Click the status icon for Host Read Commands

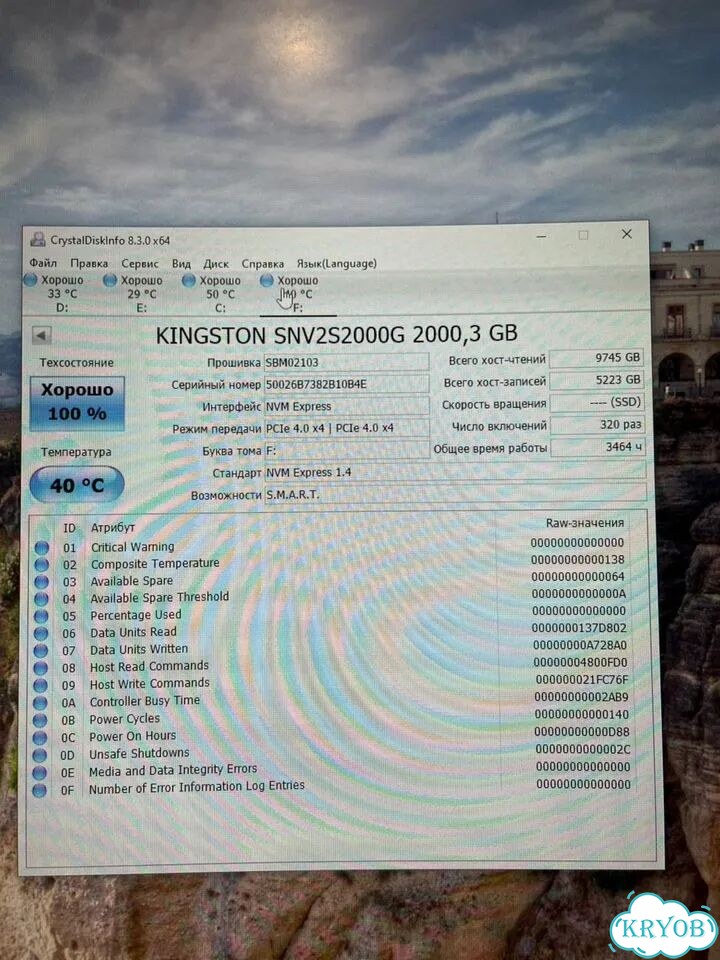[x=40, y=668]
